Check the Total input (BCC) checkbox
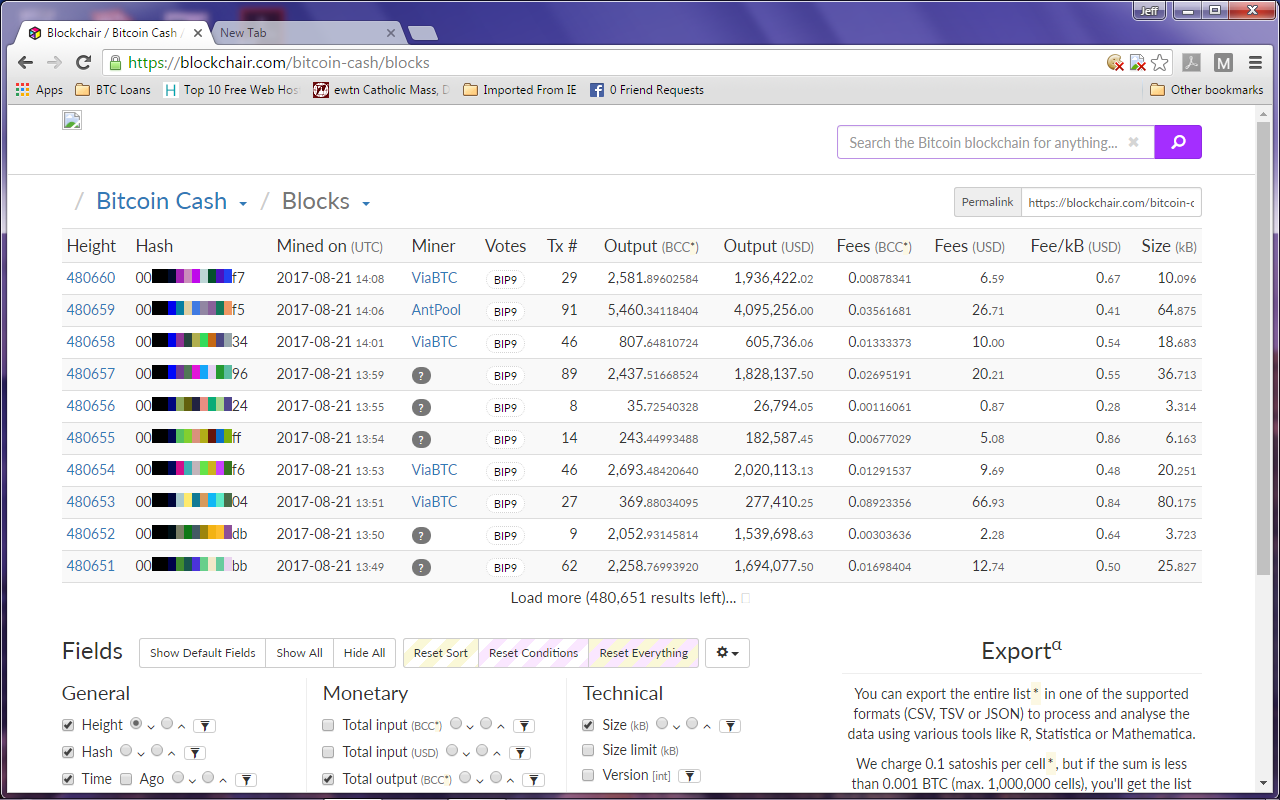The height and width of the screenshot is (800, 1280). pyautogui.click(x=329, y=725)
